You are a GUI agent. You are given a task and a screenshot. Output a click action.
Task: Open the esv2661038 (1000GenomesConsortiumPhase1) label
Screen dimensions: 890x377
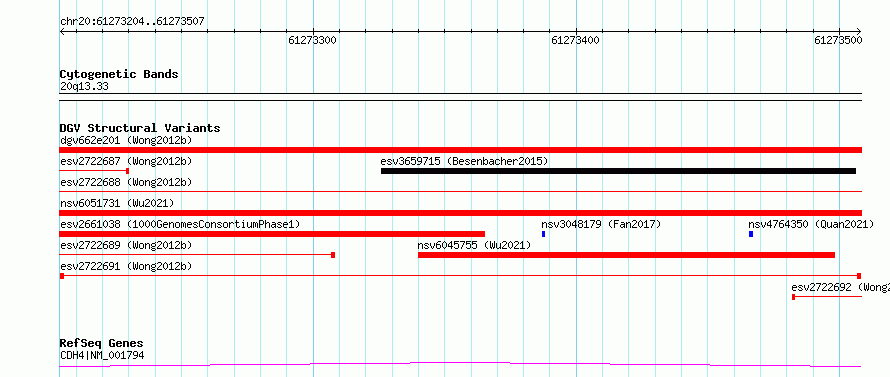pos(180,224)
